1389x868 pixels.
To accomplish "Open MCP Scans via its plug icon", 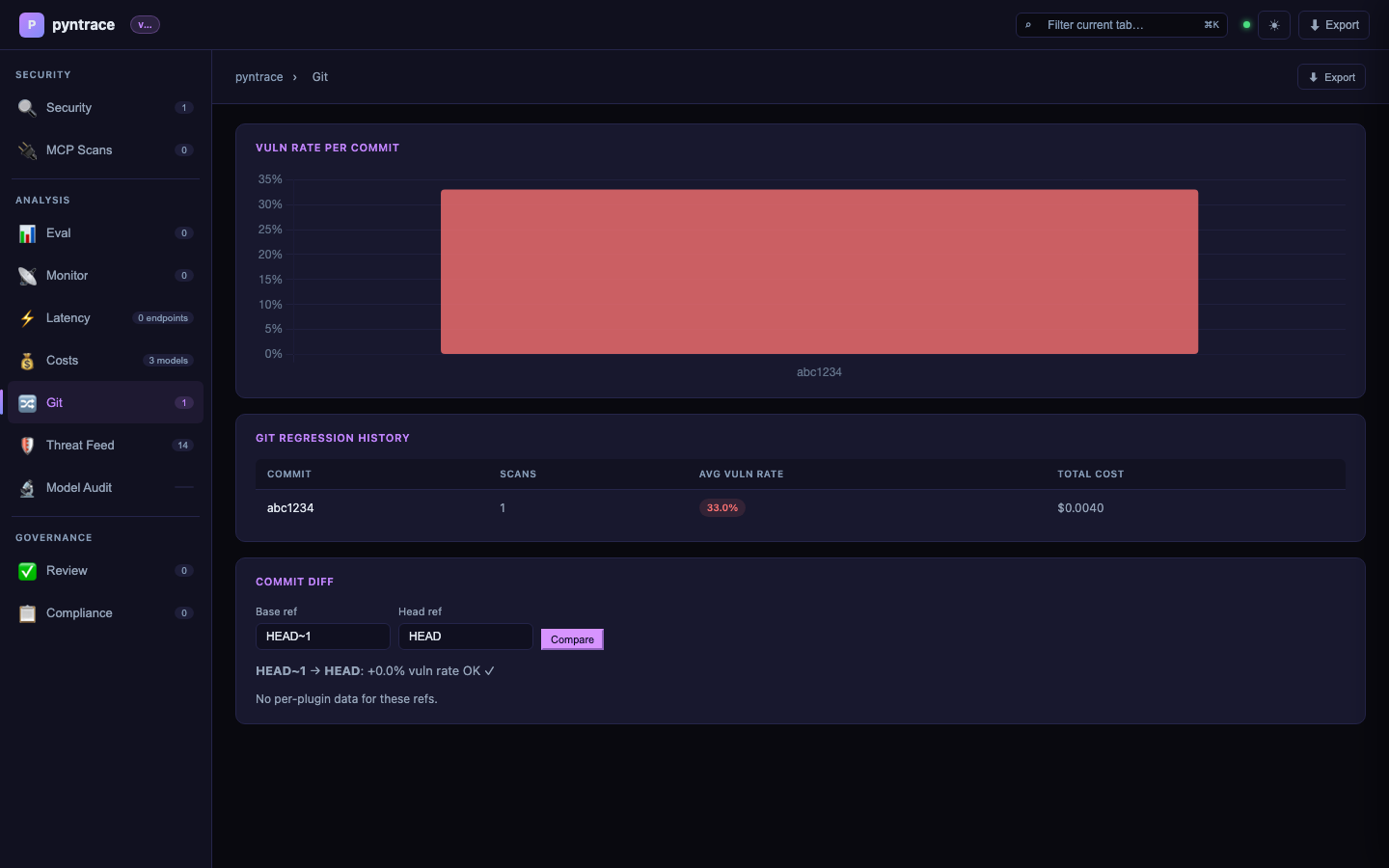I will click(27, 150).
